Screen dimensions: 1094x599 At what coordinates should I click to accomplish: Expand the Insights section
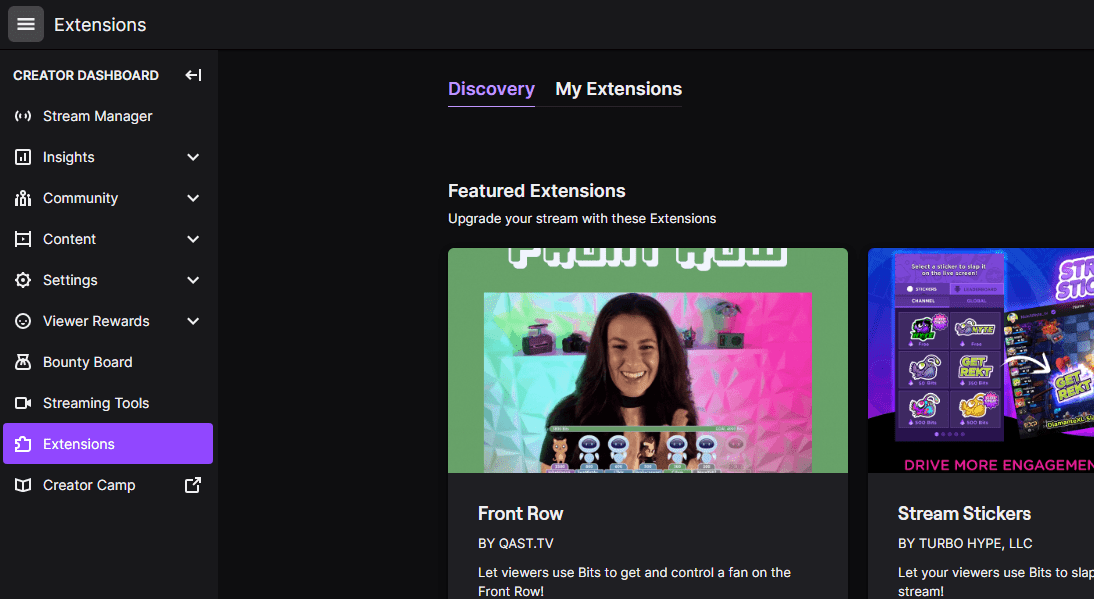point(192,157)
